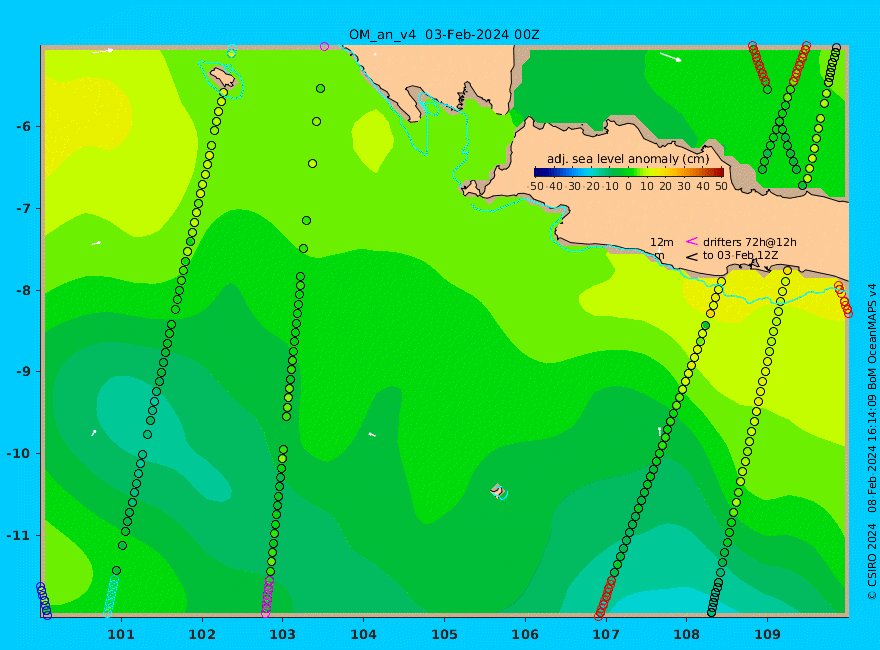Click the sea level anomaly color bar
880x650 pixels.
(x=629, y=172)
